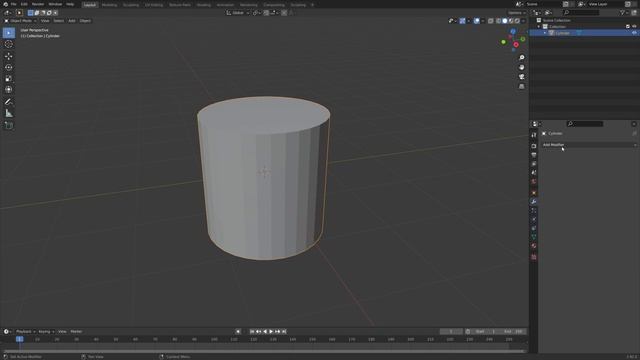Open the View Layer properties tab
This screenshot has width=640, height=360.
tap(534, 164)
